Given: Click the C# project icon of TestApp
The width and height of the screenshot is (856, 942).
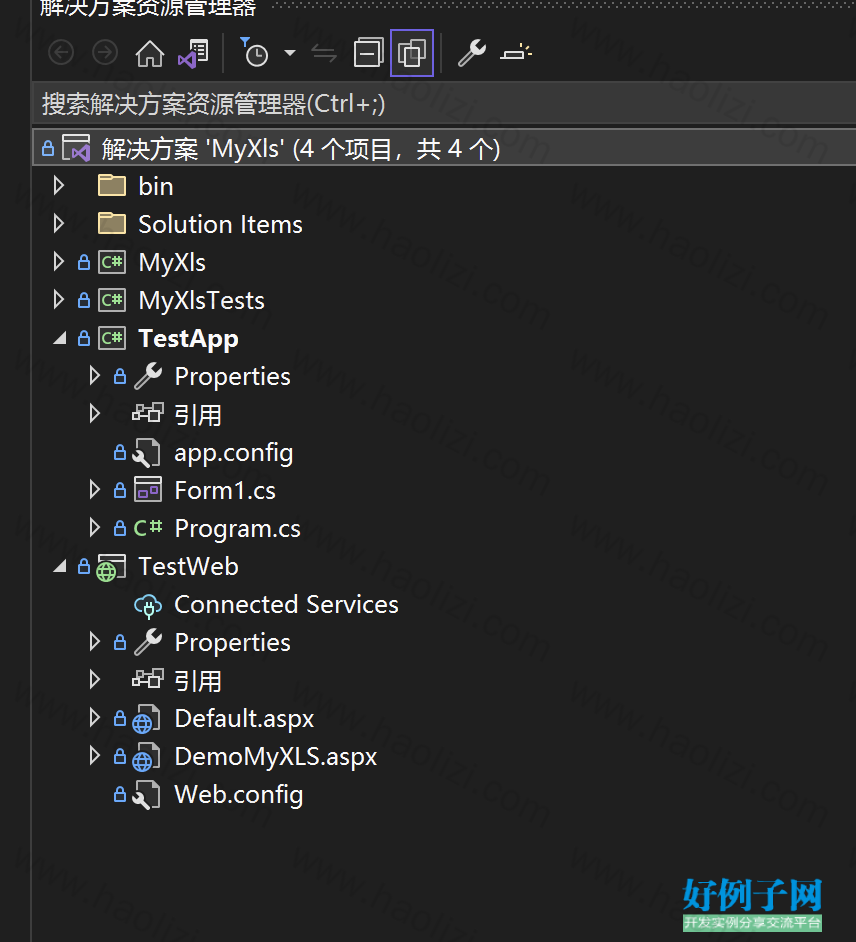Looking at the screenshot, I should click(112, 338).
